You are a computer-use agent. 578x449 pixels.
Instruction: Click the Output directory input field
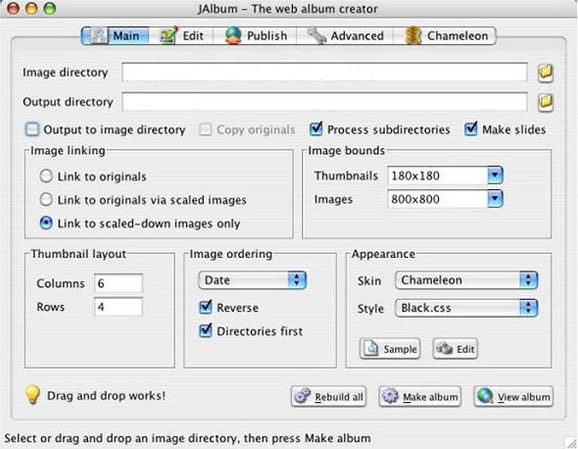325,102
